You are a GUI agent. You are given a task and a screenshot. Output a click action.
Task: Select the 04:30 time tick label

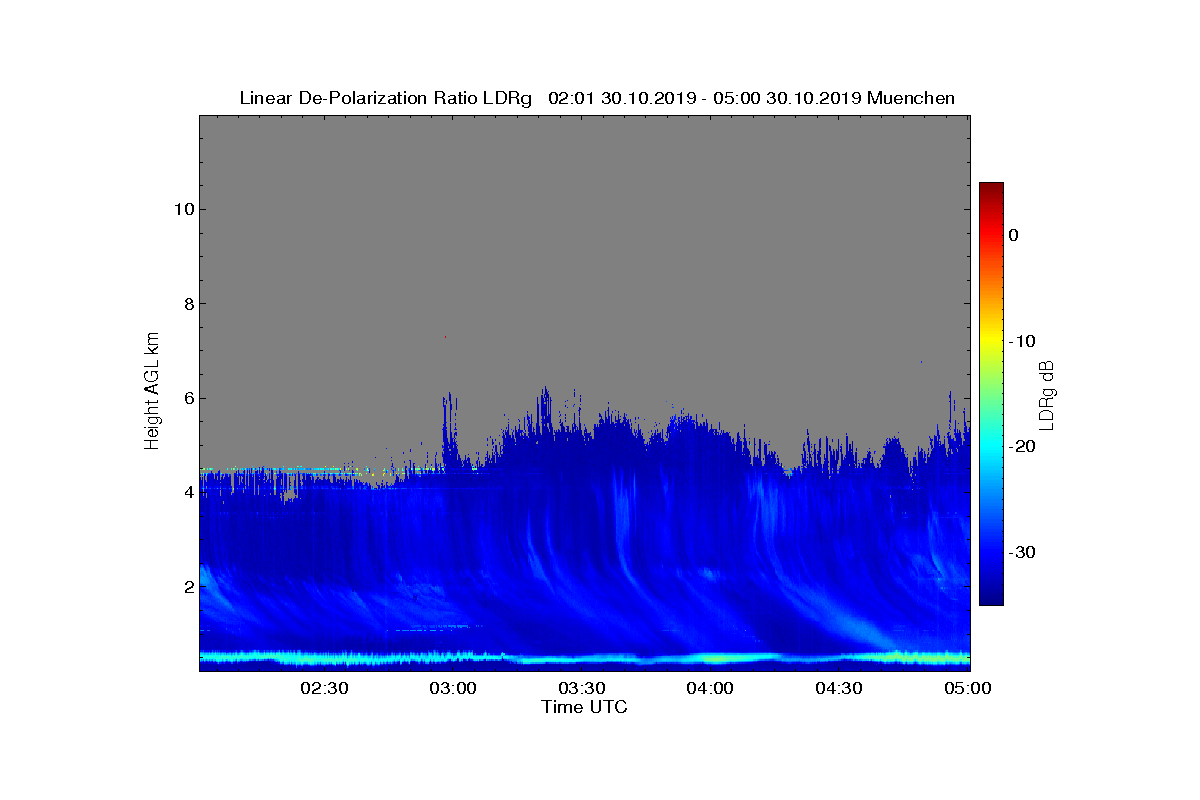pos(840,688)
